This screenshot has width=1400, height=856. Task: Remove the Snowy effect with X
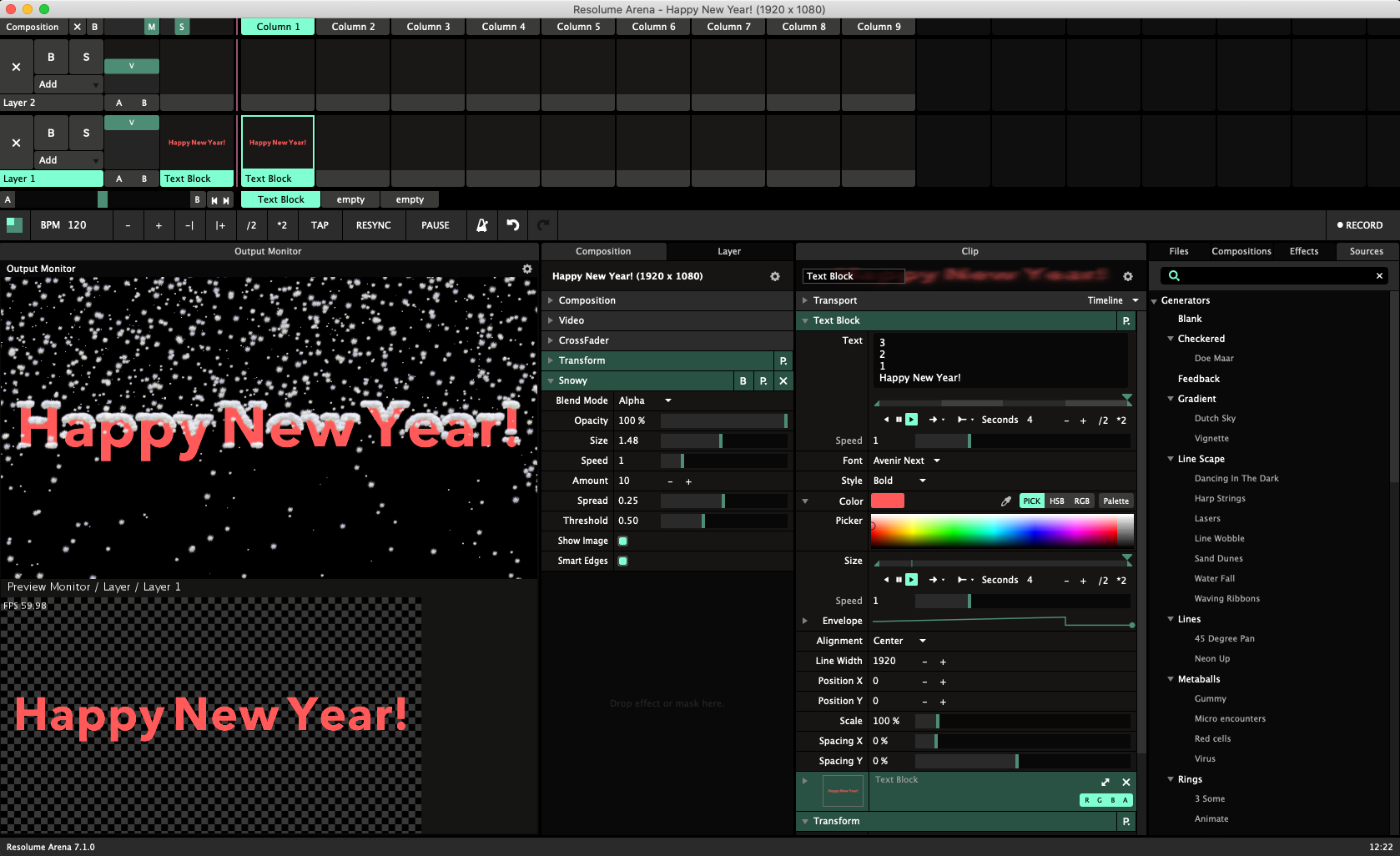click(x=783, y=380)
